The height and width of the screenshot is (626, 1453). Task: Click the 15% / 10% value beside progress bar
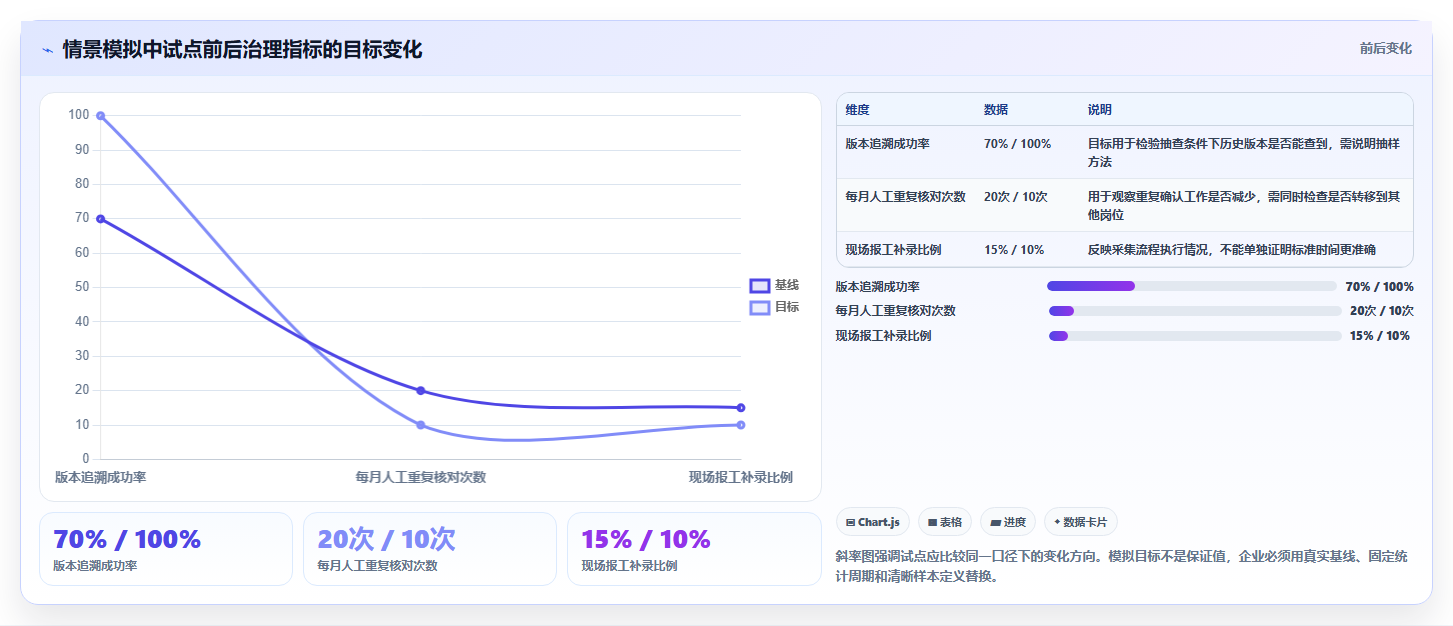pos(1379,336)
